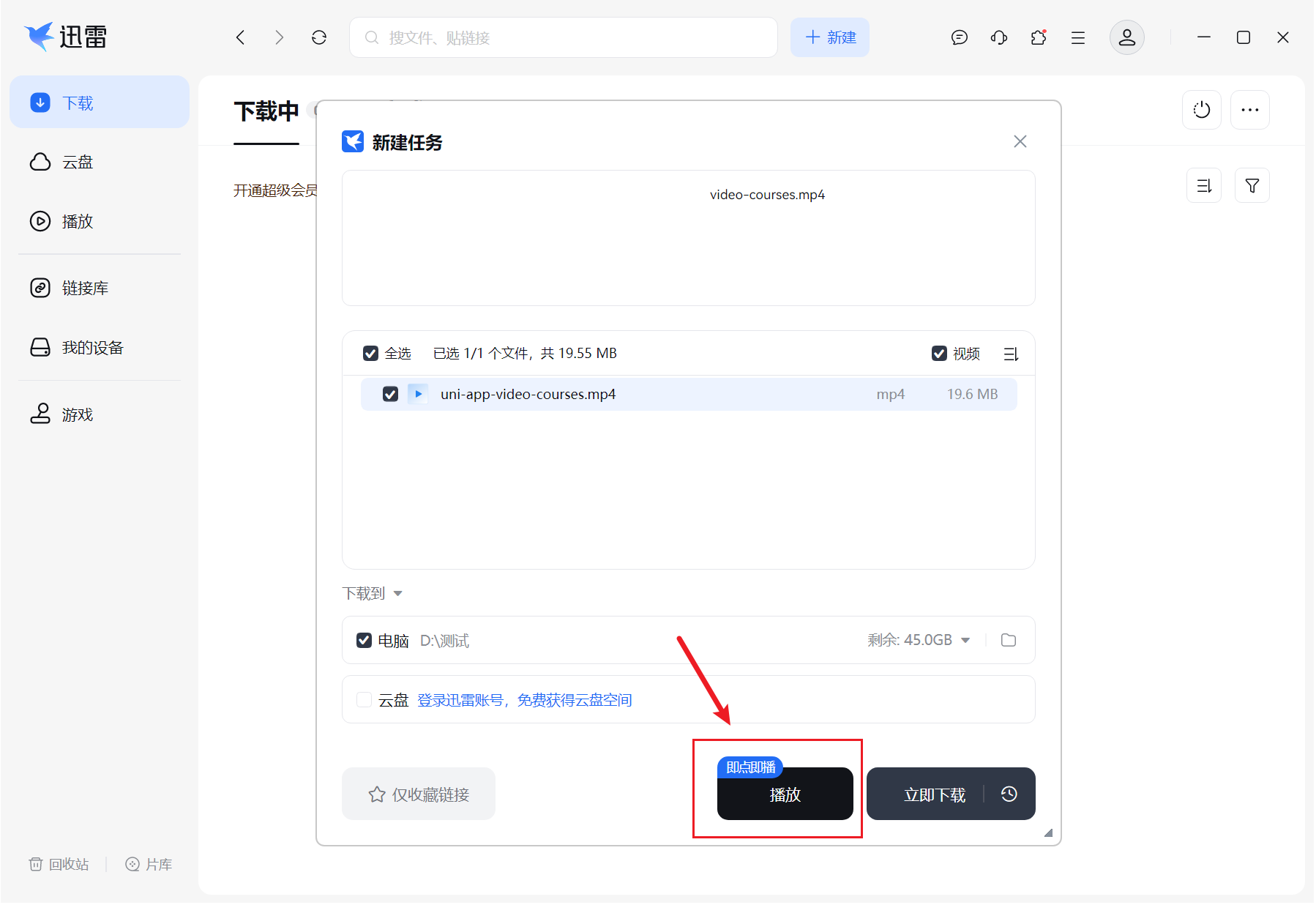Screen dimensions: 1316x905
Task: Click the mp4 file type cell
Action: [891, 395]
